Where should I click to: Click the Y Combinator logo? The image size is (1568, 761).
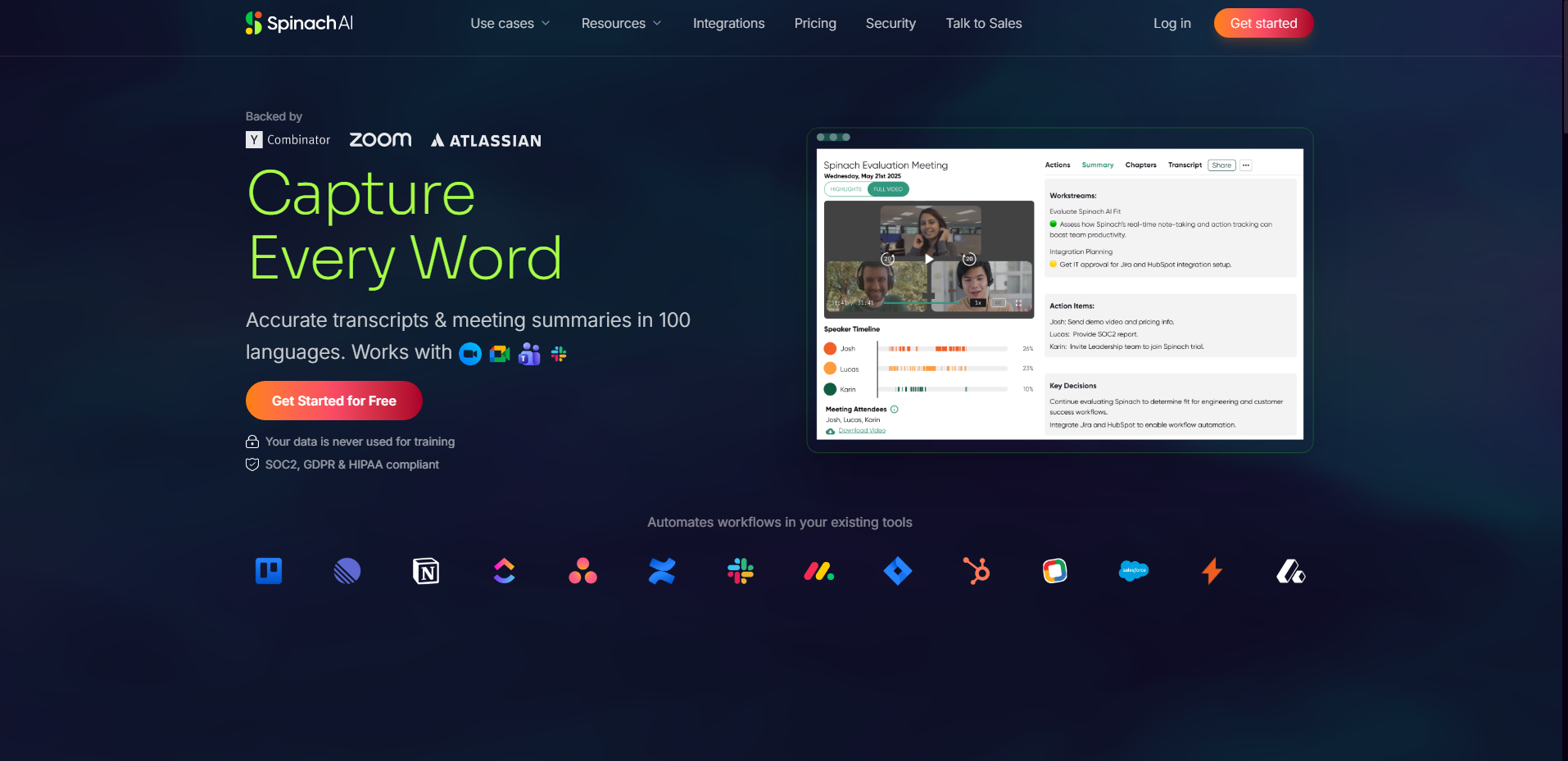(x=288, y=140)
